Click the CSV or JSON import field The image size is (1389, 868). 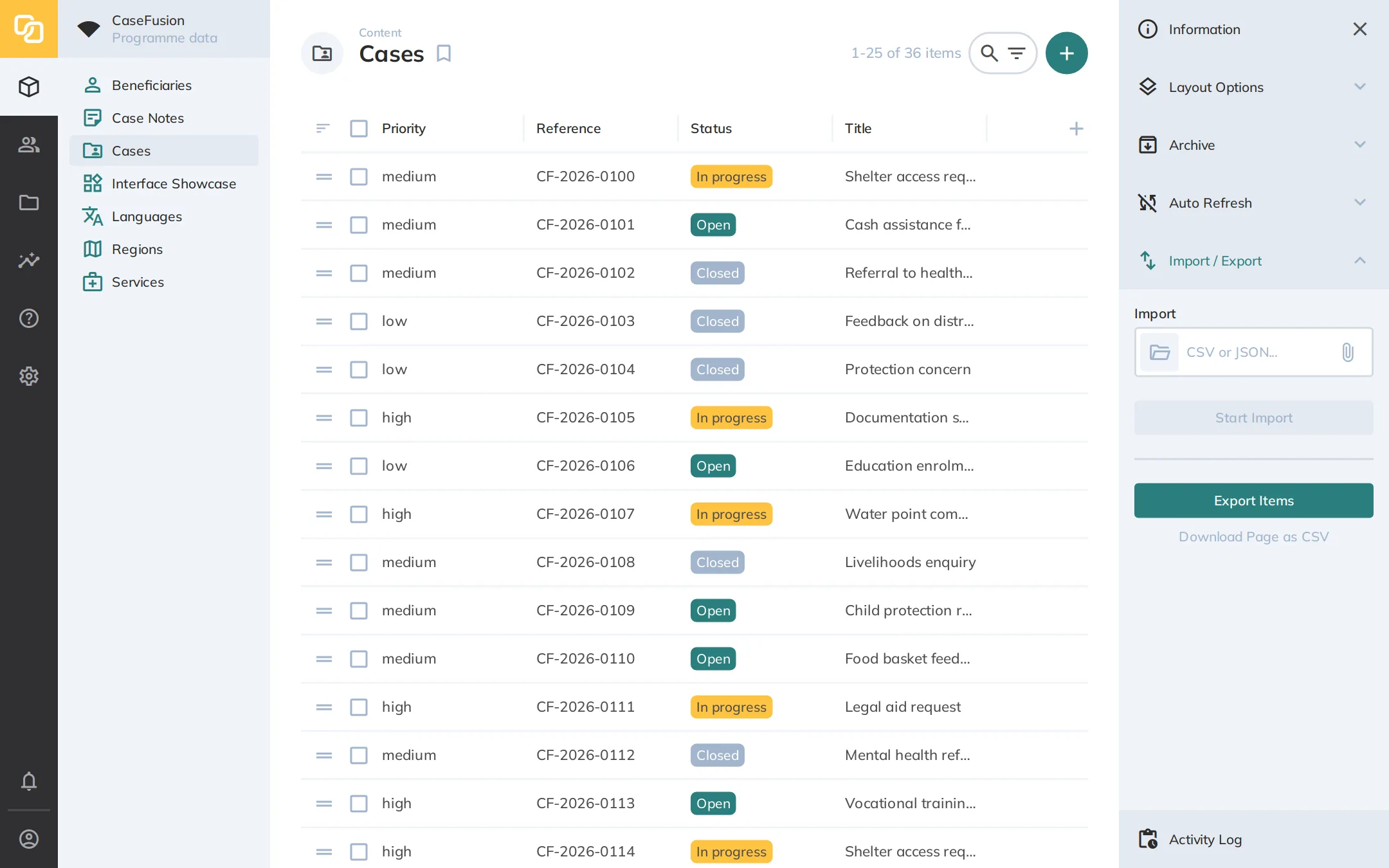point(1254,352)
